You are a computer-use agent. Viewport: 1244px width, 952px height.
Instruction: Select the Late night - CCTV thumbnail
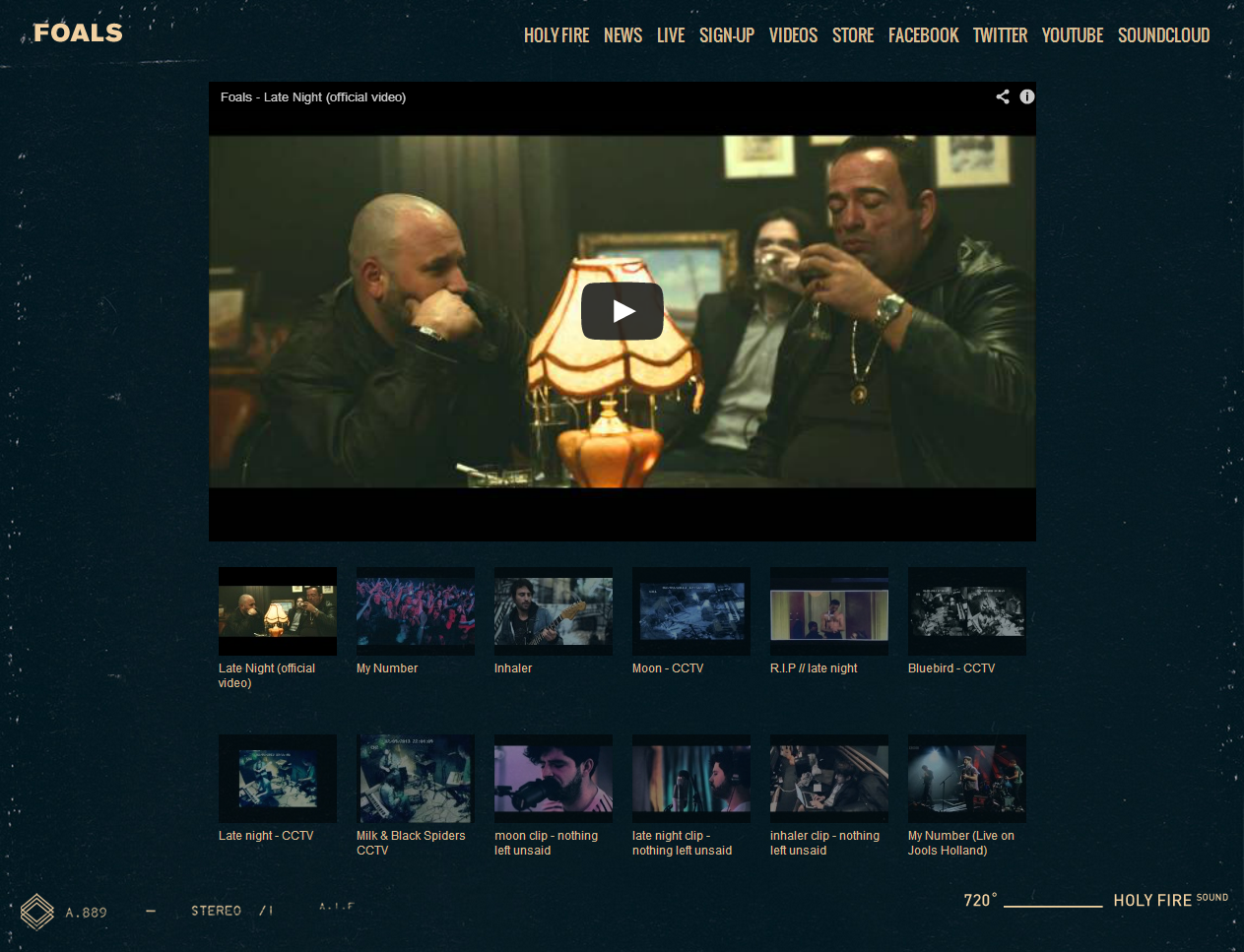[278, 779]
